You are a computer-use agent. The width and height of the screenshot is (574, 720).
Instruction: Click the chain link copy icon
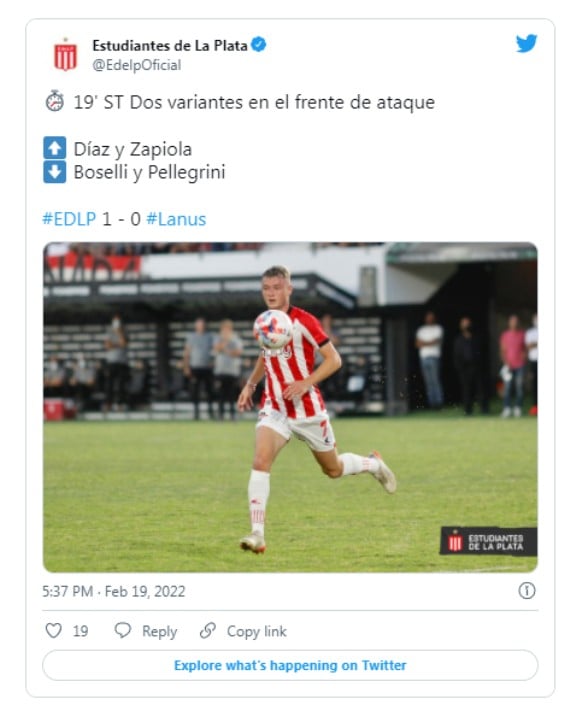pos(208,630)
